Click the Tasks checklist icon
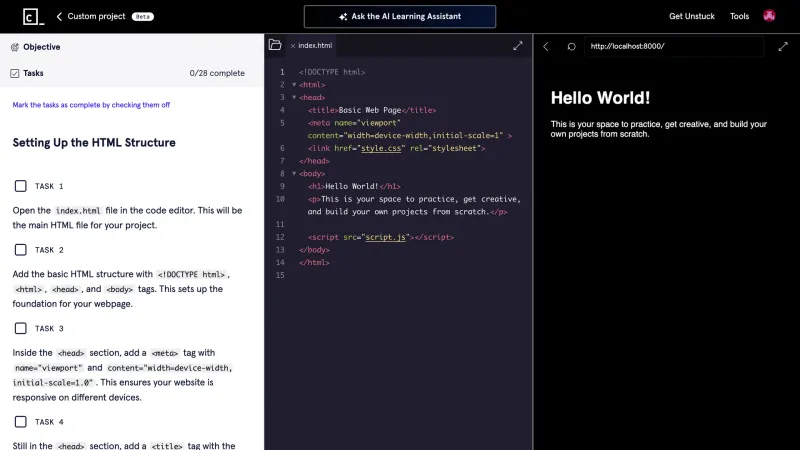The image size is (800, 450). [15, 73]
